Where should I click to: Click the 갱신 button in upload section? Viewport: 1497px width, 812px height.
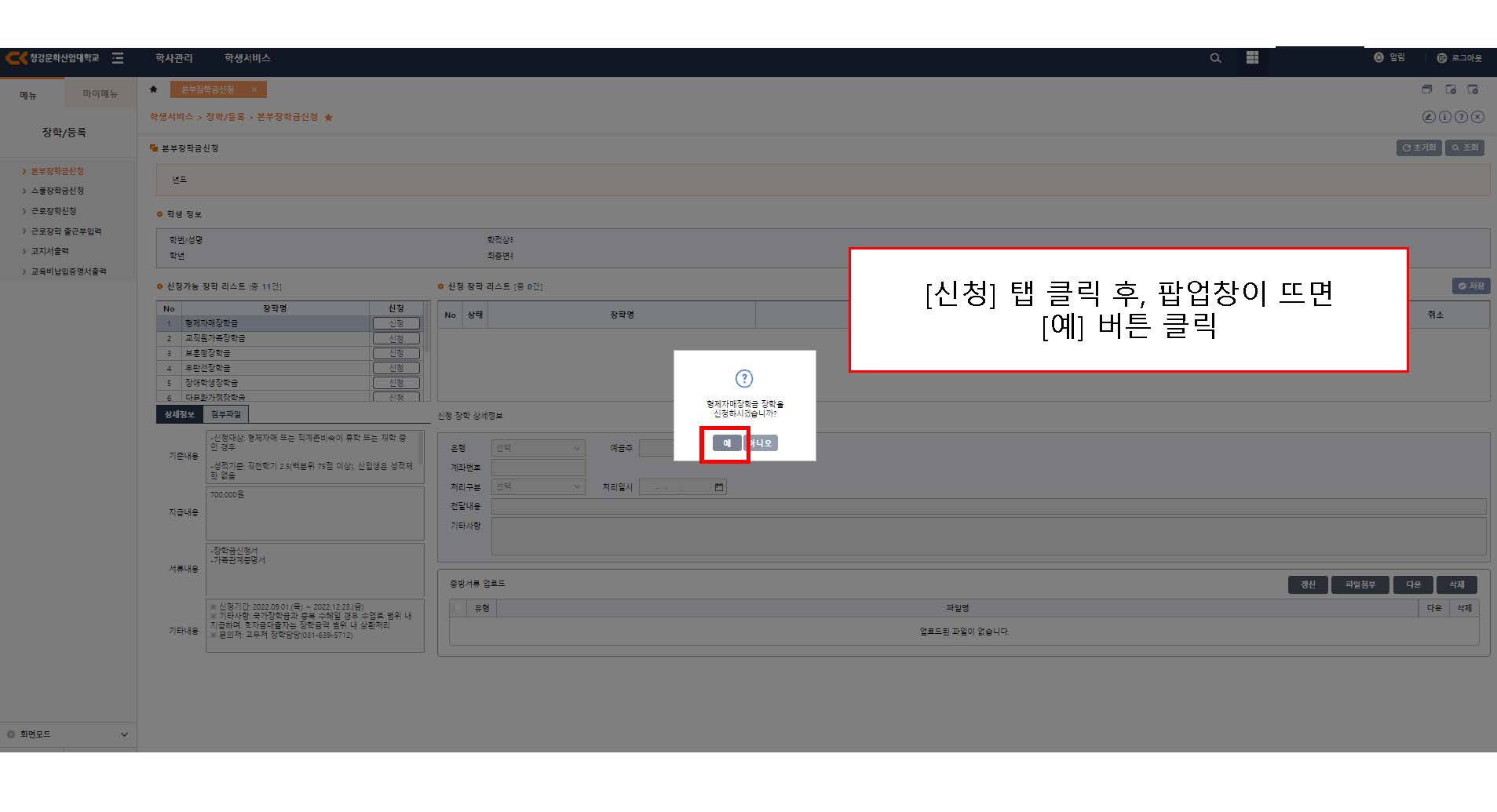(x=1308, y=584)
